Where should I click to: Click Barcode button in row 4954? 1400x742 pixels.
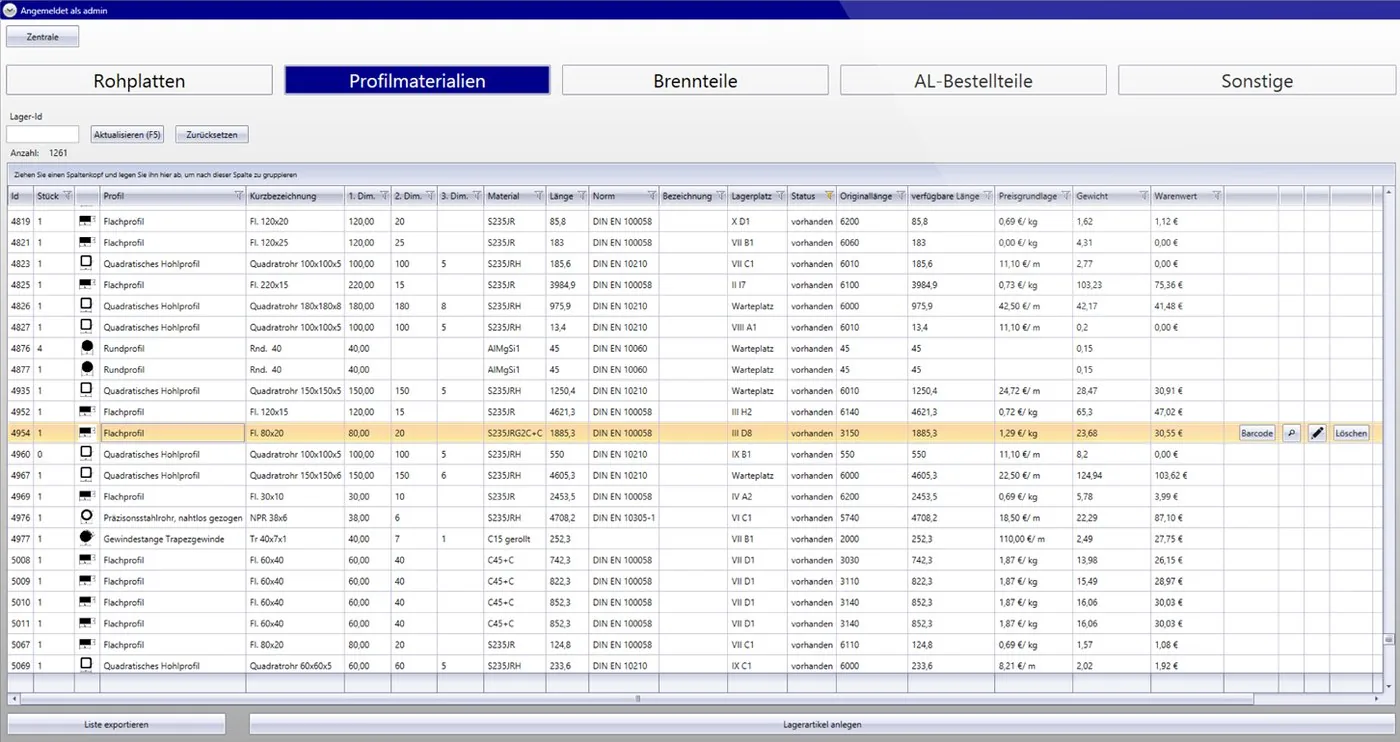[1257, 433]
